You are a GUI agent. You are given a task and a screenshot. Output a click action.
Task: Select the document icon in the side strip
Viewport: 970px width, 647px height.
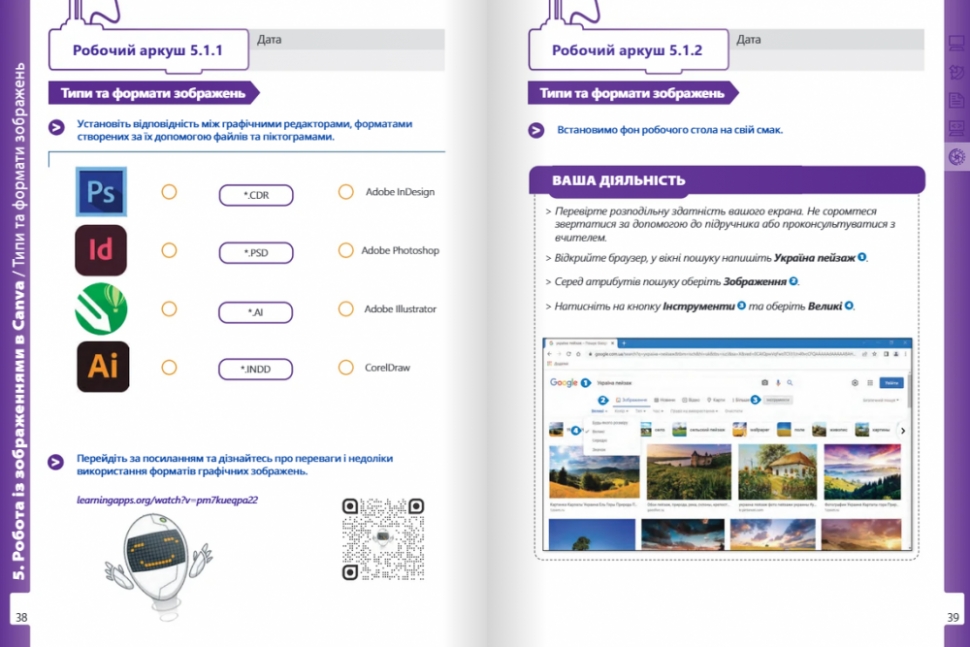[956, 100]
